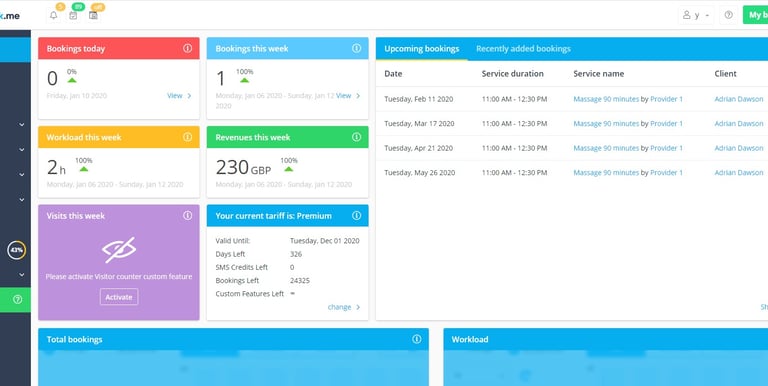Click the Client column header
Viewport: 768px width, 386px height.
point(725,73)
